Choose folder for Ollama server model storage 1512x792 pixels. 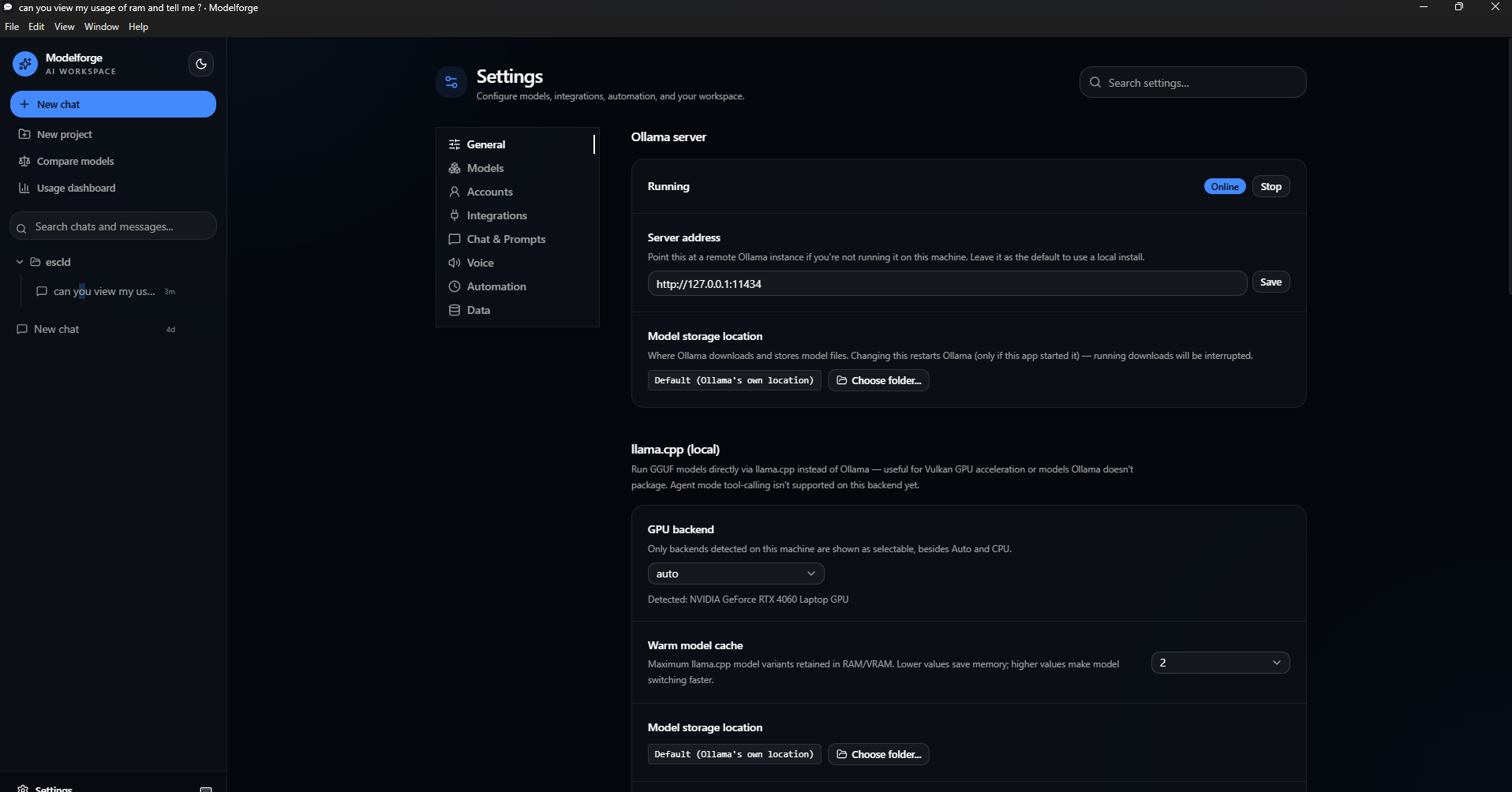pyautogui.click(x=878, y=380)
